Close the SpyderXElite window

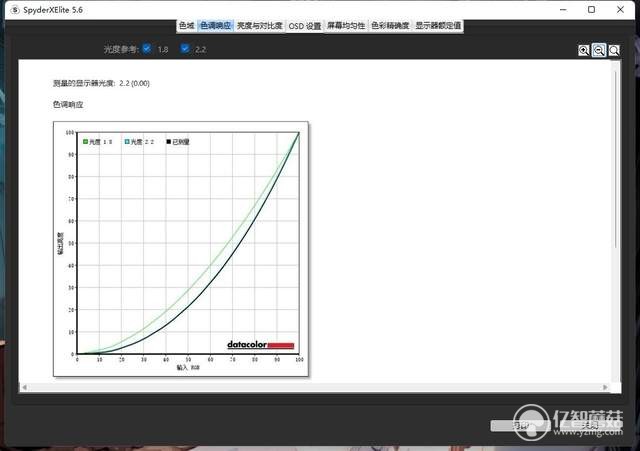tap(620, 9)
